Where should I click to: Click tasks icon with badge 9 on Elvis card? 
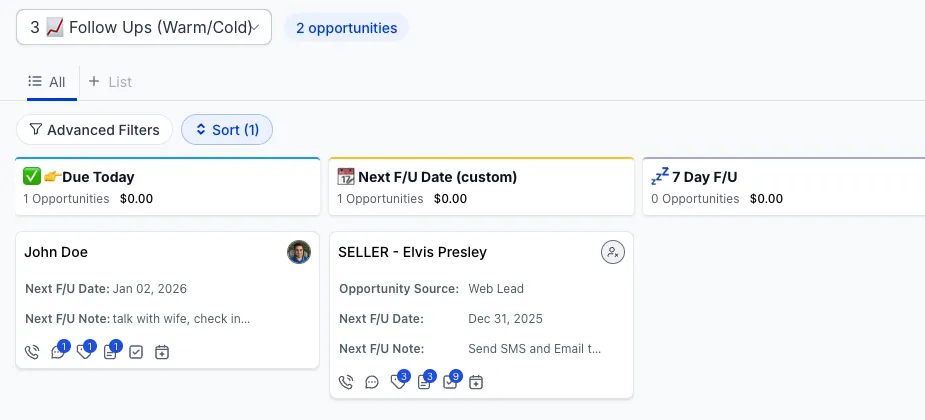[x=450, y=382]
